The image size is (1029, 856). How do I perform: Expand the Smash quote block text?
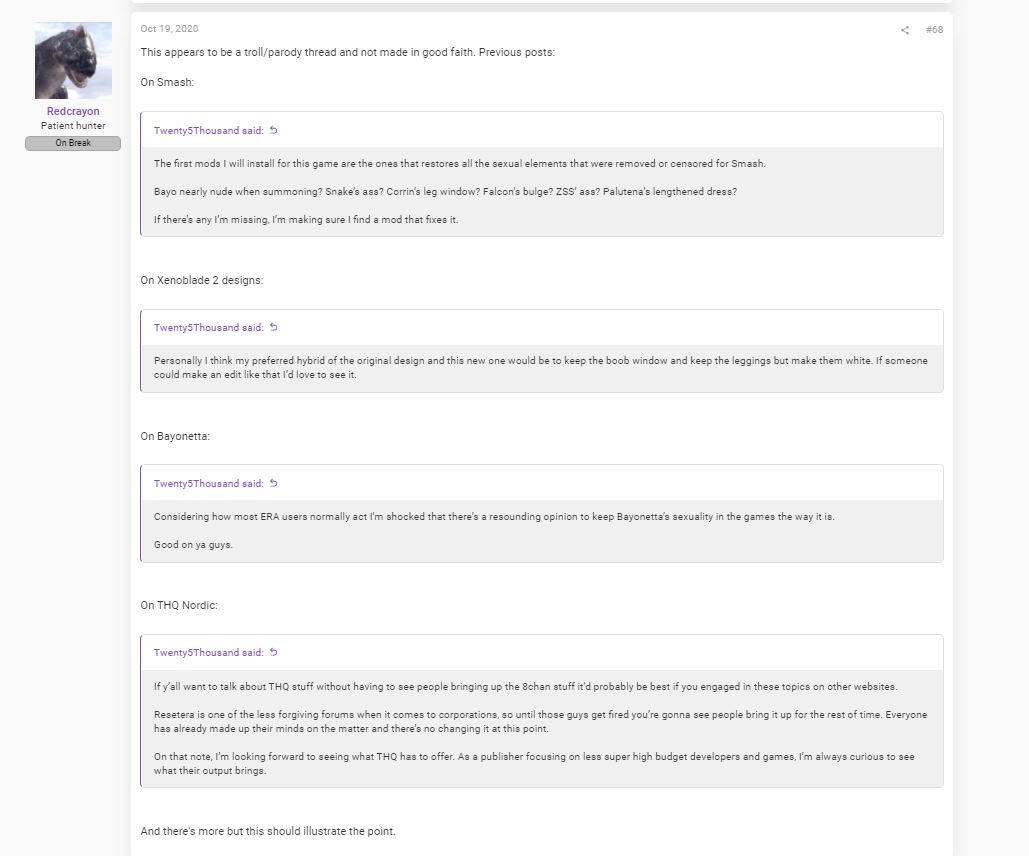[x=542, y=192]
